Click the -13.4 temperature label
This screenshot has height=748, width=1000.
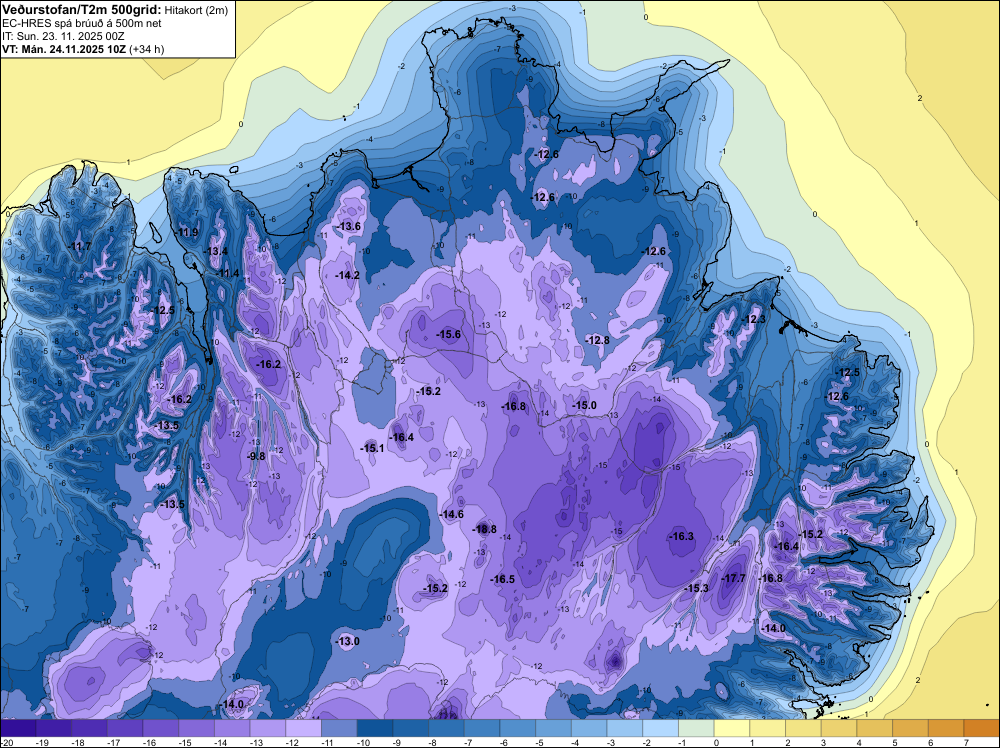click(x=216, y=251)
